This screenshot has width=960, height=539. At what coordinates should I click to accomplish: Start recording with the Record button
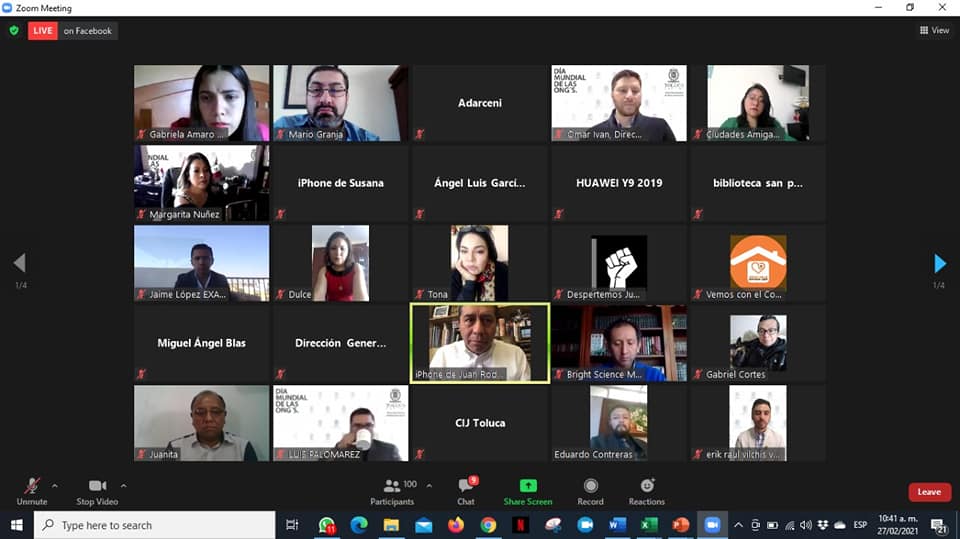pyautogui.click(x=590, y=490)
